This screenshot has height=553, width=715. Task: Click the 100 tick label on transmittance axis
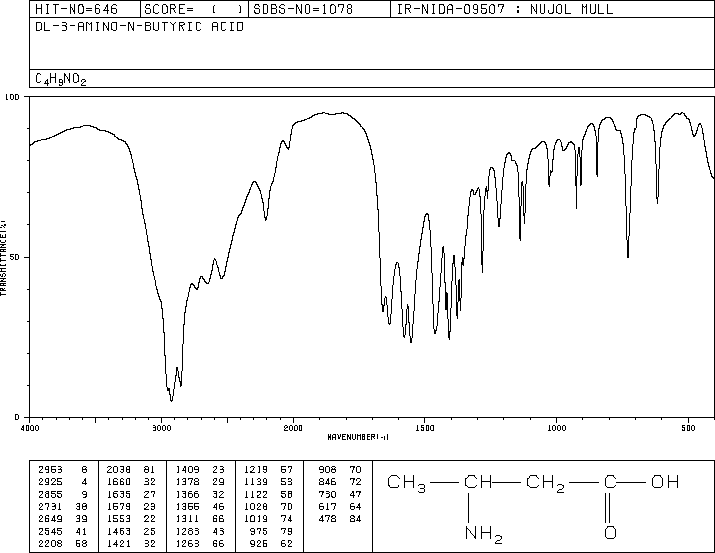click(x=12, y=97)
